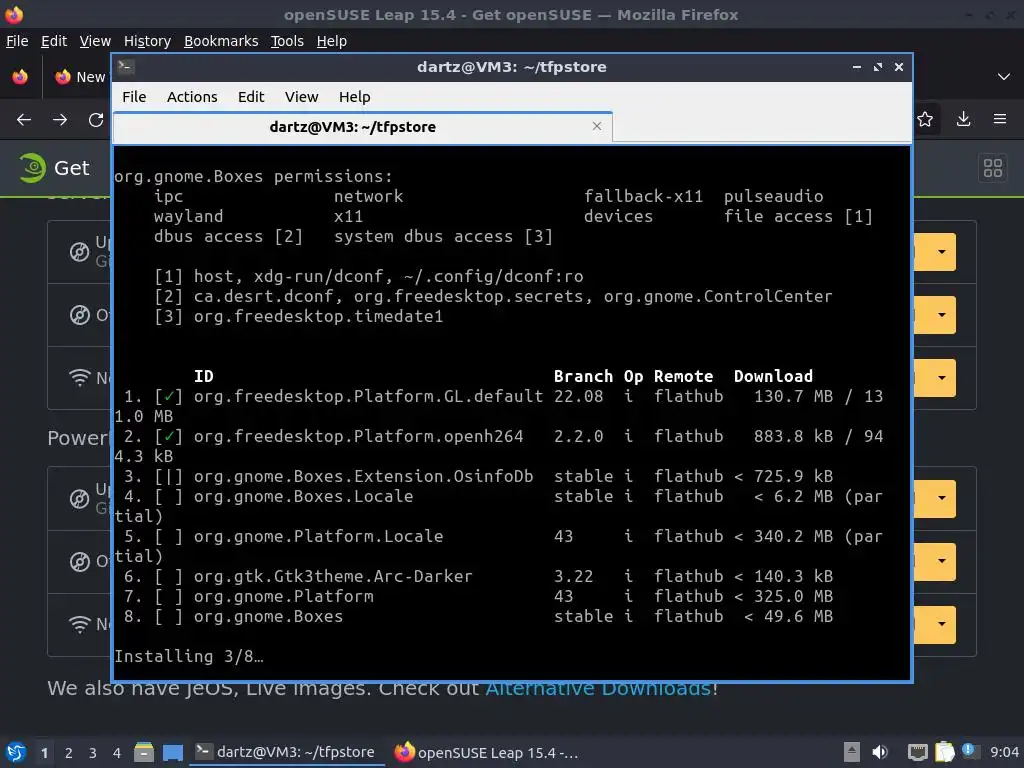Click the 'Branch' column header in terminal
The width and height of the screenshot is (1024, 768).
click(x=583, y=376)
